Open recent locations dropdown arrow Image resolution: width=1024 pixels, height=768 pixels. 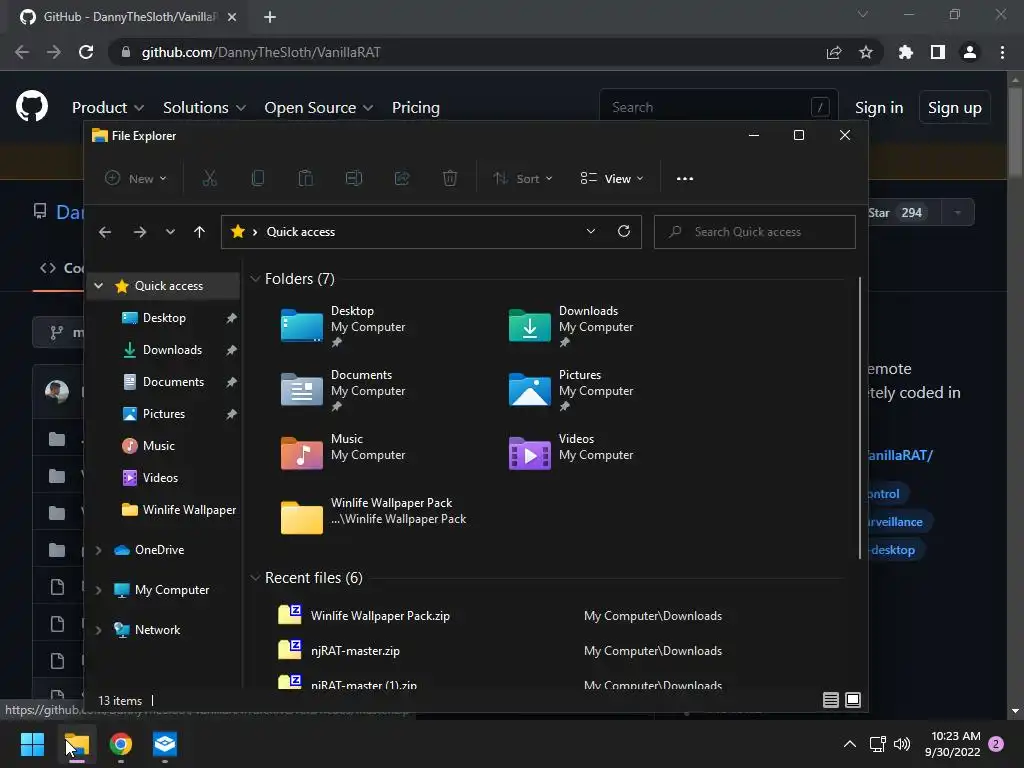(x=170, y=232)
